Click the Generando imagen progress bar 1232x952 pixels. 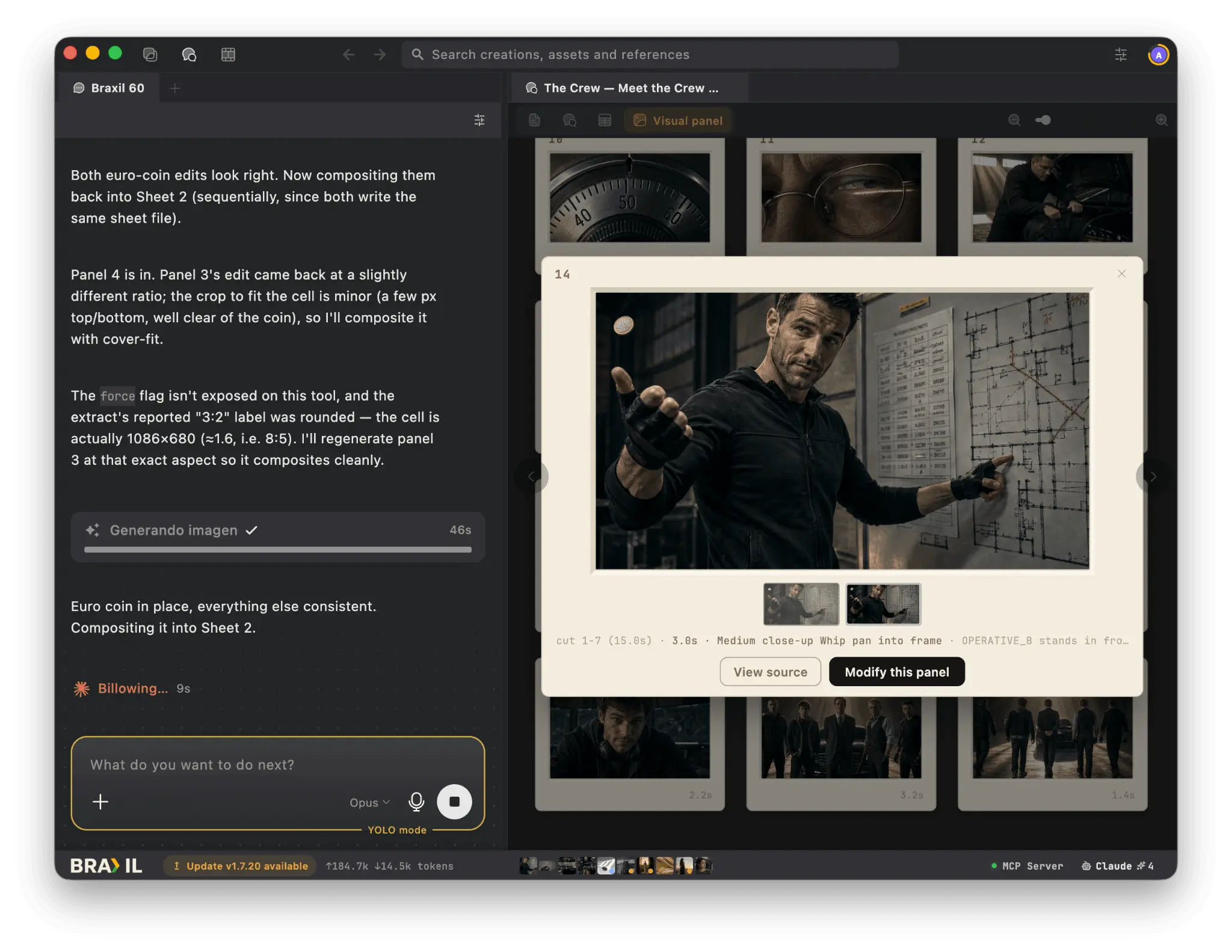pos(278,550)
